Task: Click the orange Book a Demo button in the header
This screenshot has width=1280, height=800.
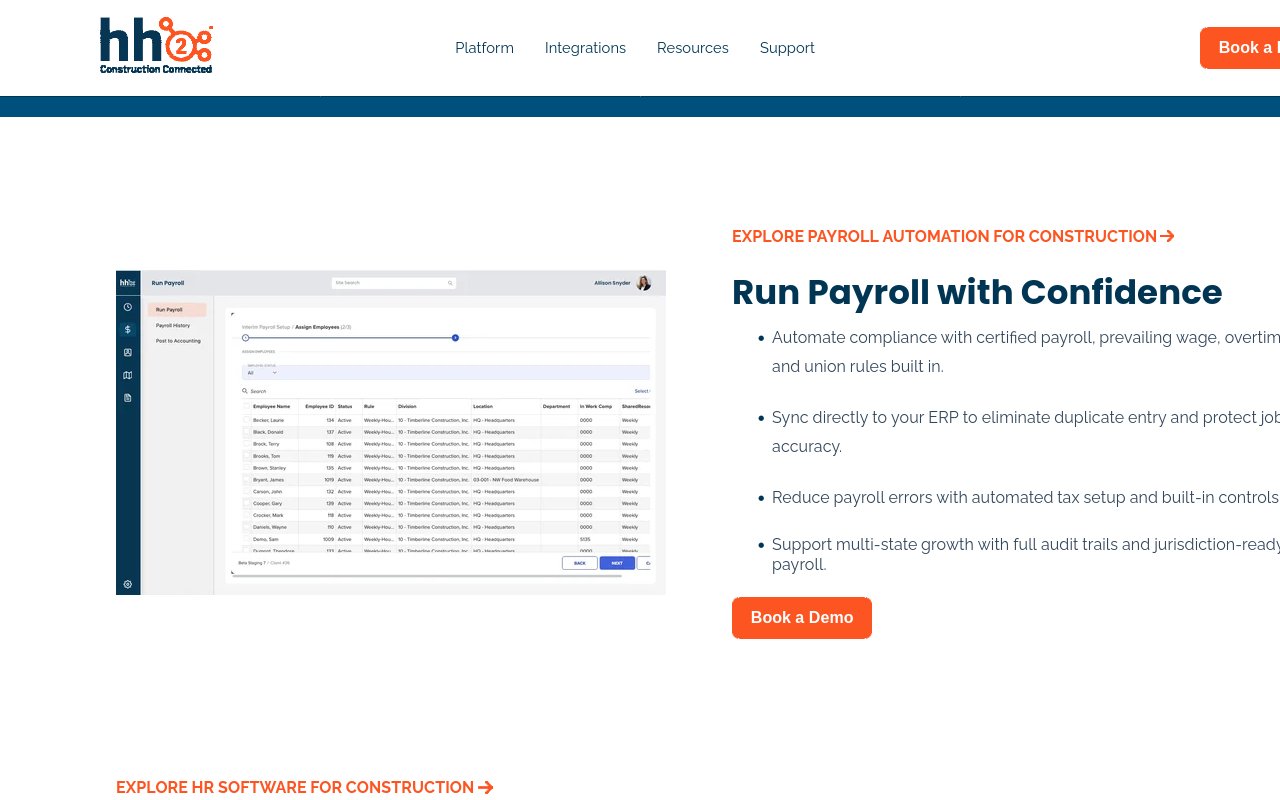Action: pos(1240,48)
